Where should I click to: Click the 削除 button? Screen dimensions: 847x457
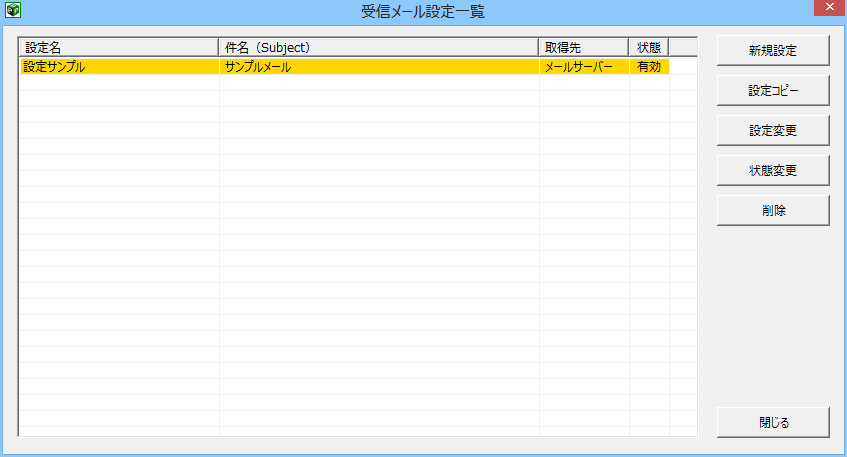click(x=773, y=211)
